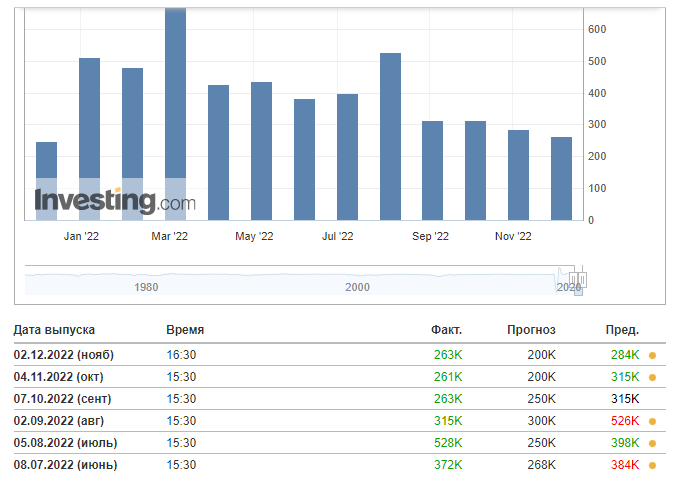Click the Aug '22 bar peaking above 500

(390, 137)
